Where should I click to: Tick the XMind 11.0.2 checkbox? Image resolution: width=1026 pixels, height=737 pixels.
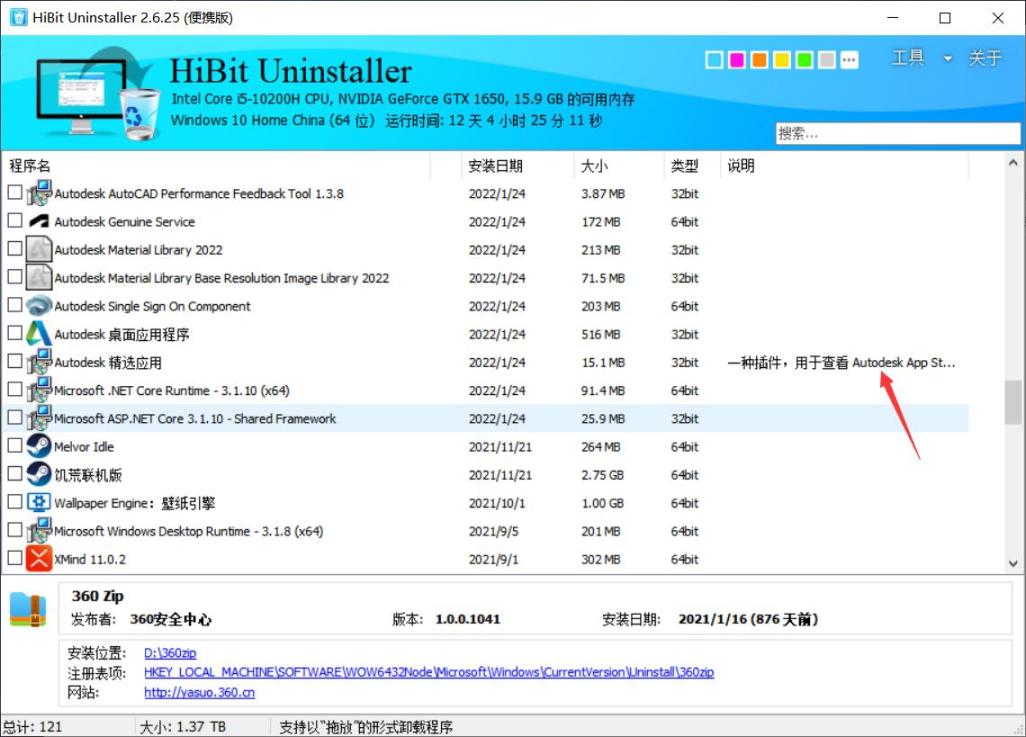pos(14,558)
